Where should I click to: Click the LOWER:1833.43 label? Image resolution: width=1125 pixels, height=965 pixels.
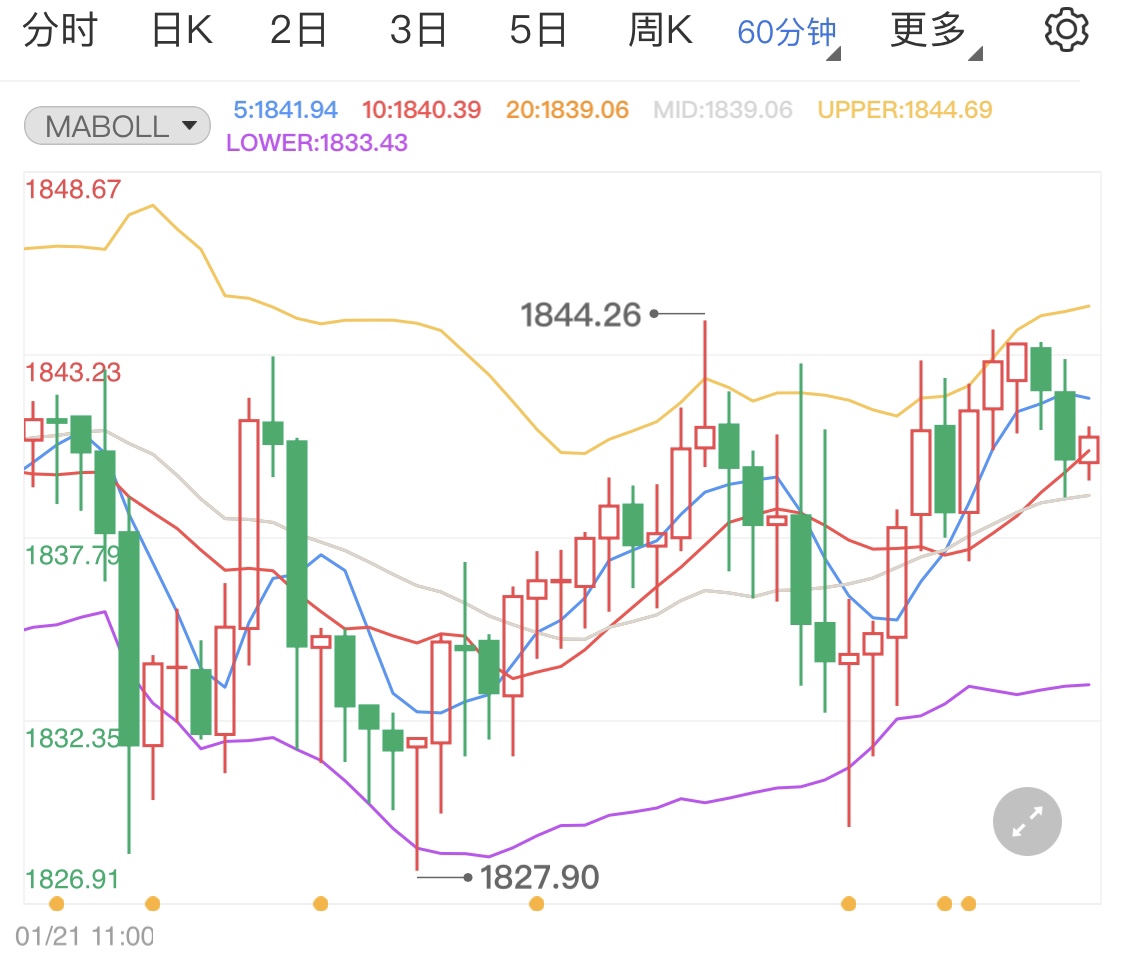click(x=316, y=143)
